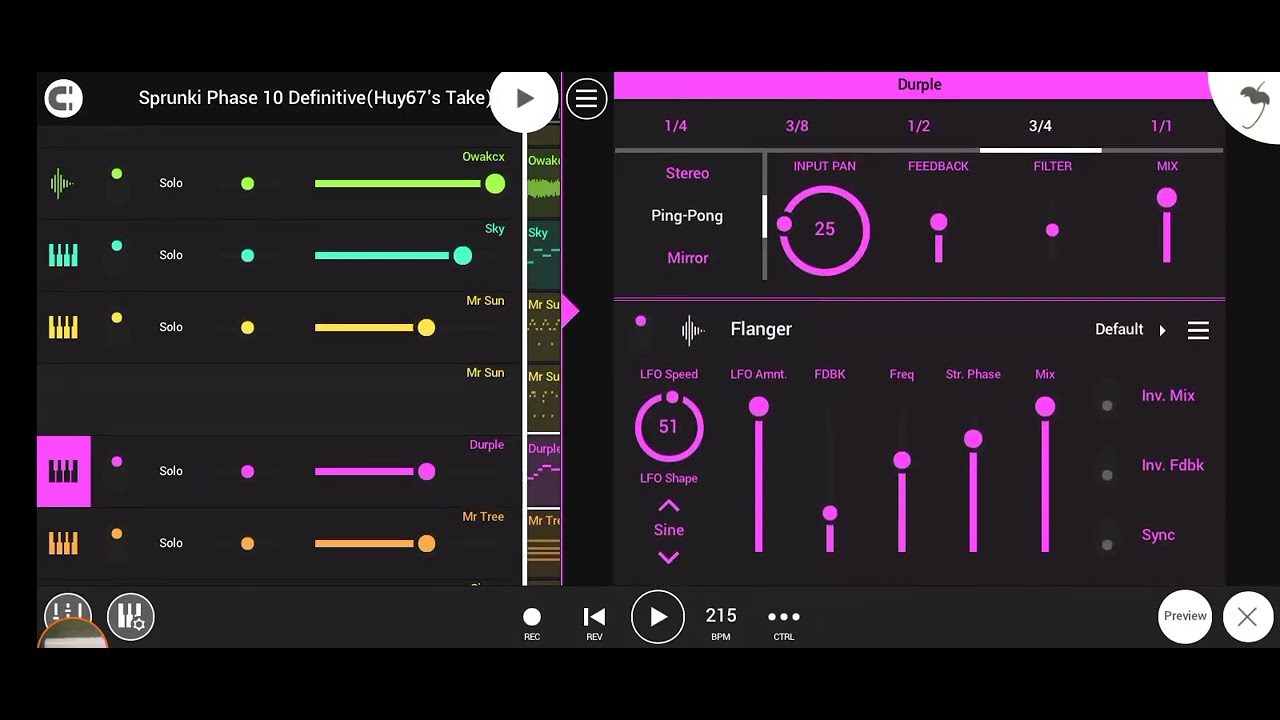Open the Default preset dropdown
Viewport: 1280px width, 720px height.
pyautogui.click(x=1130, y=329)
